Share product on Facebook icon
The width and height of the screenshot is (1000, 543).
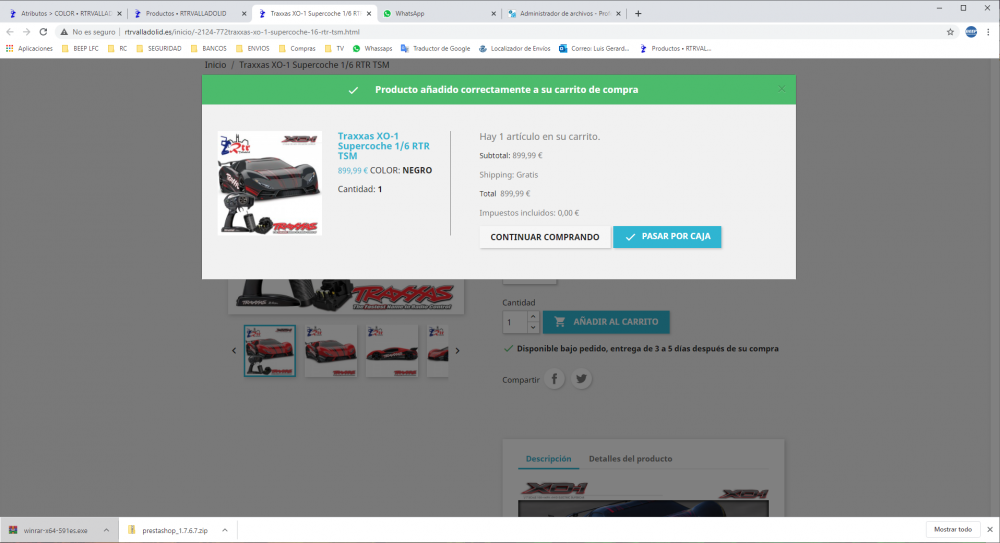(x=554, y=379)
